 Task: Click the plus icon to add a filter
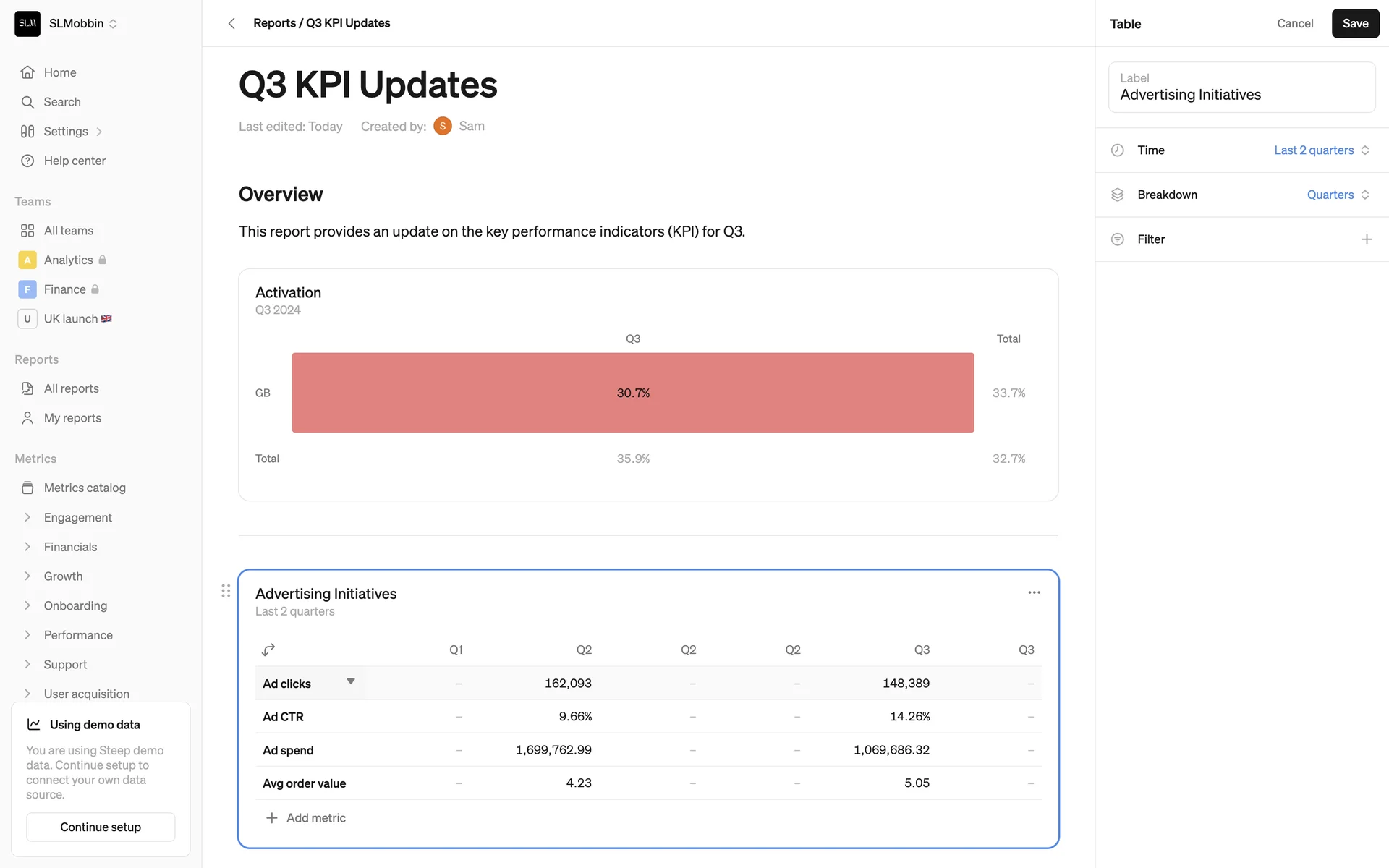(x=1366, y=239)
